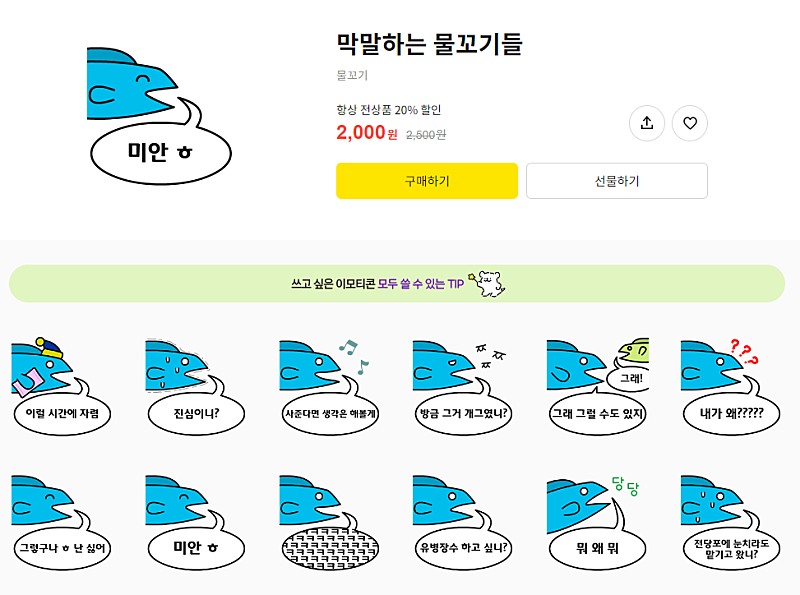
Task: Click the bear mascot icon in TIP banner
Action: 489,284
